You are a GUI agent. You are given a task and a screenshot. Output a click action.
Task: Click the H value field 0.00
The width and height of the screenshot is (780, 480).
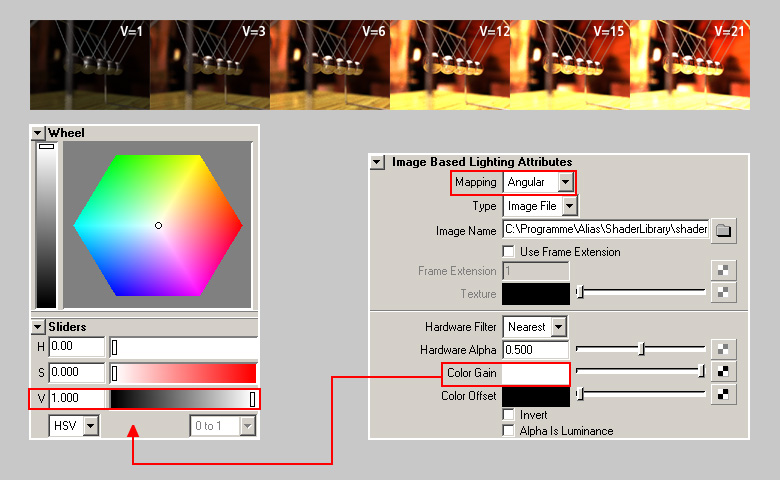point(77,347)
